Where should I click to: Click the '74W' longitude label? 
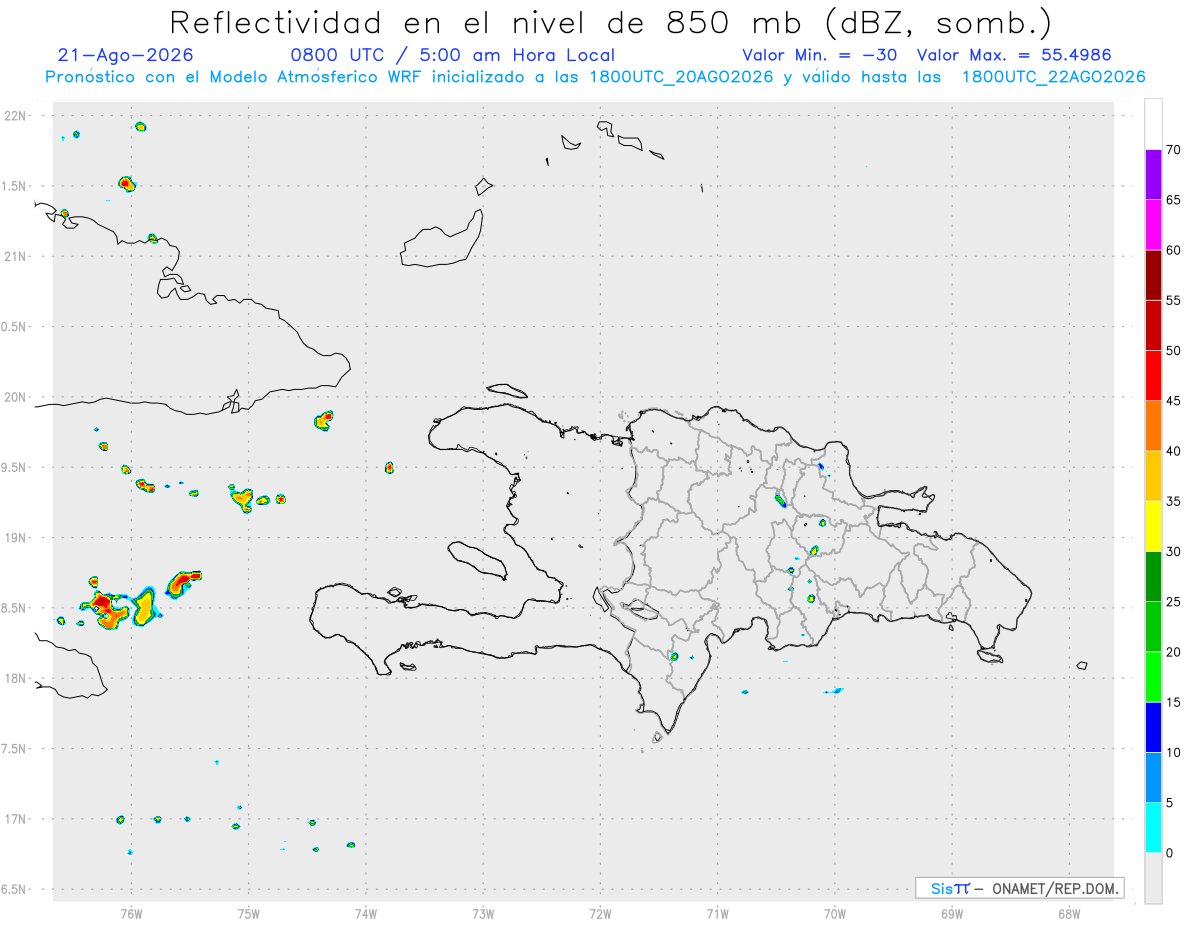point(366,913)
